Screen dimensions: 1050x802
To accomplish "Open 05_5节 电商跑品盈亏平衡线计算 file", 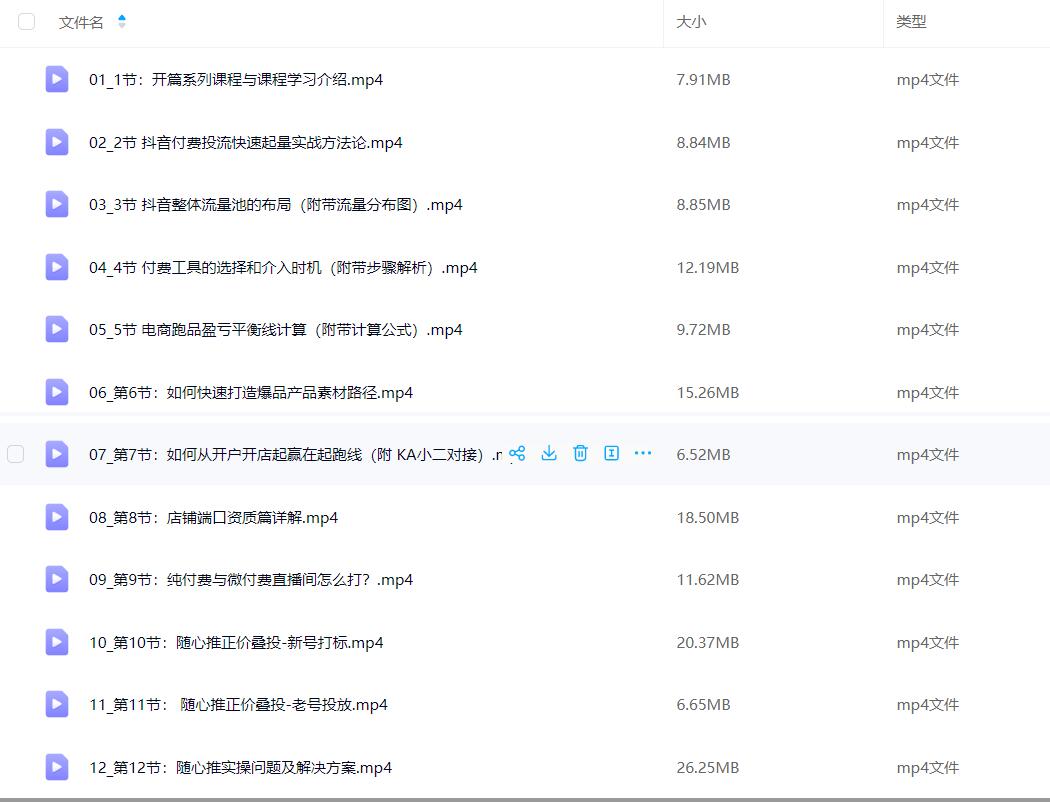I will click(275, 330).
